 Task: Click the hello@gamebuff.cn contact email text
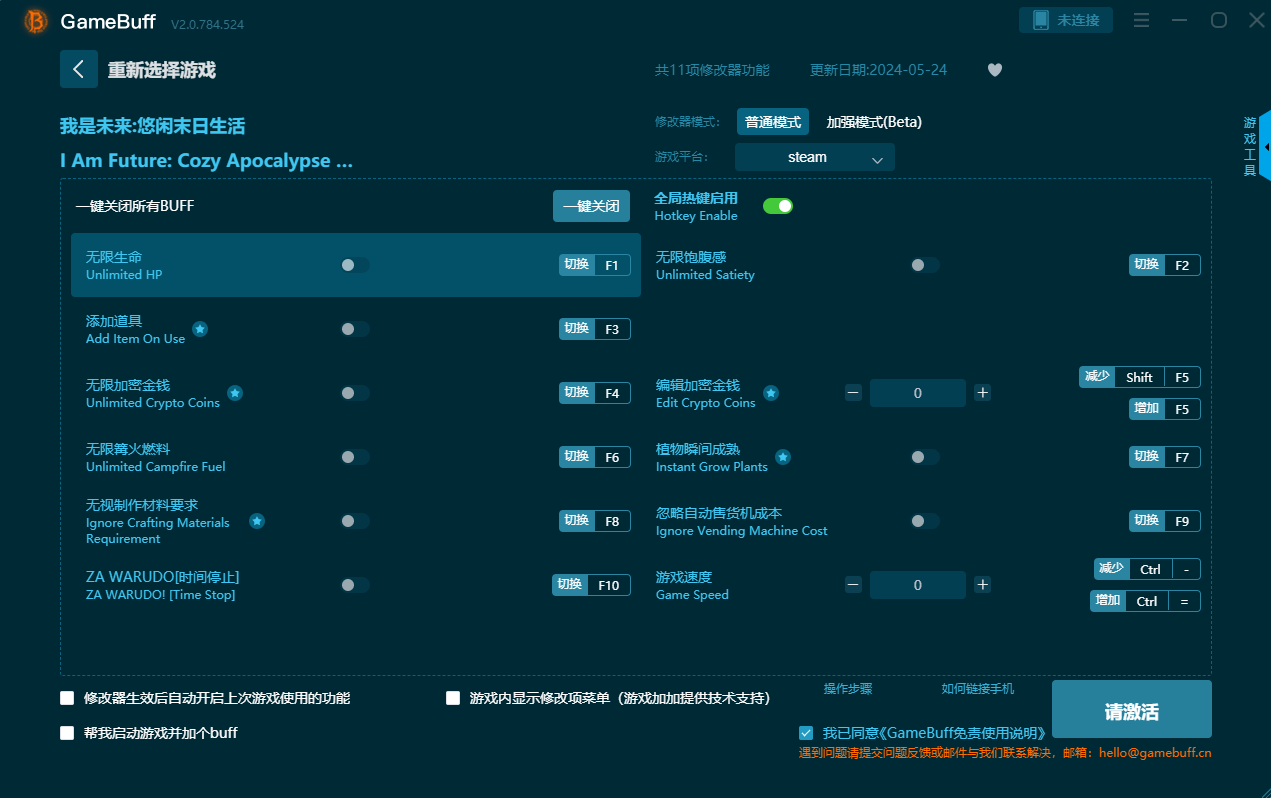(x=1153, y=752)
